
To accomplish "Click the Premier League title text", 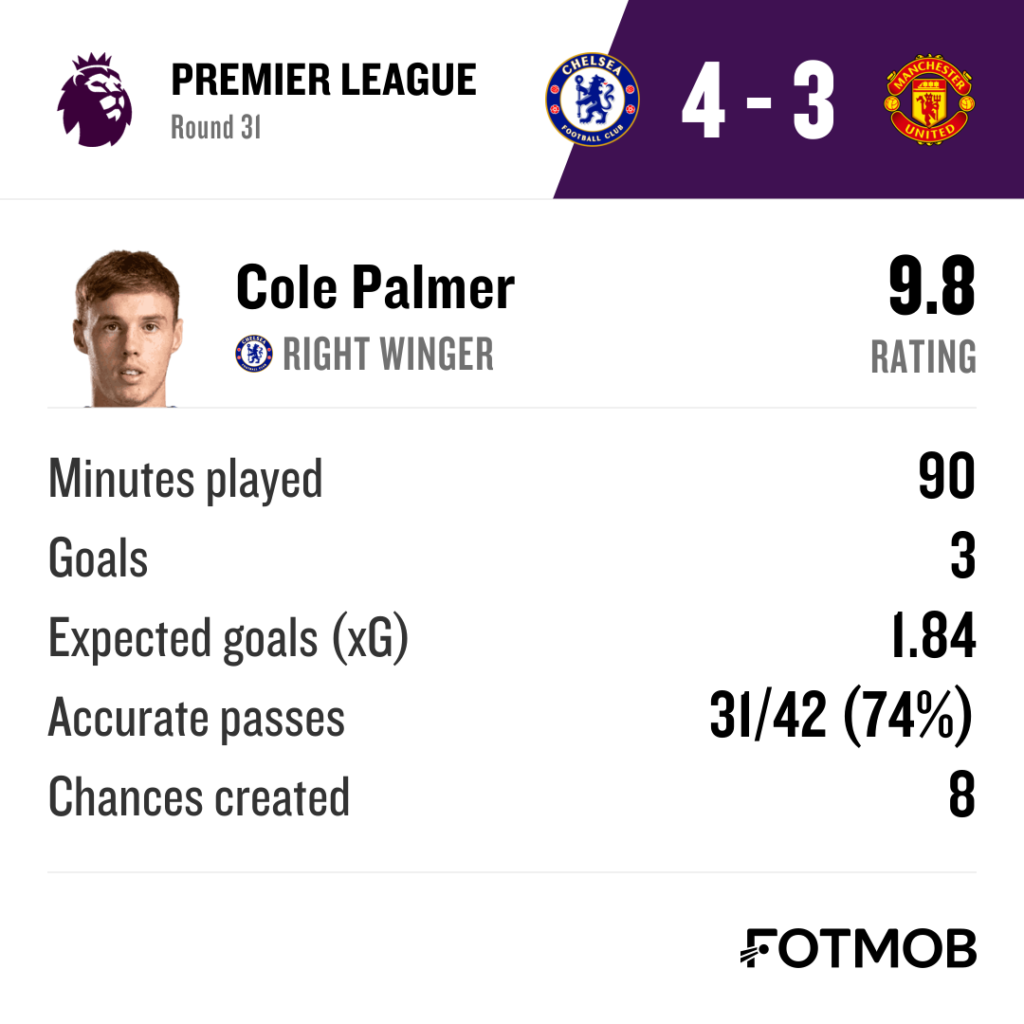I will click(323, 80).
